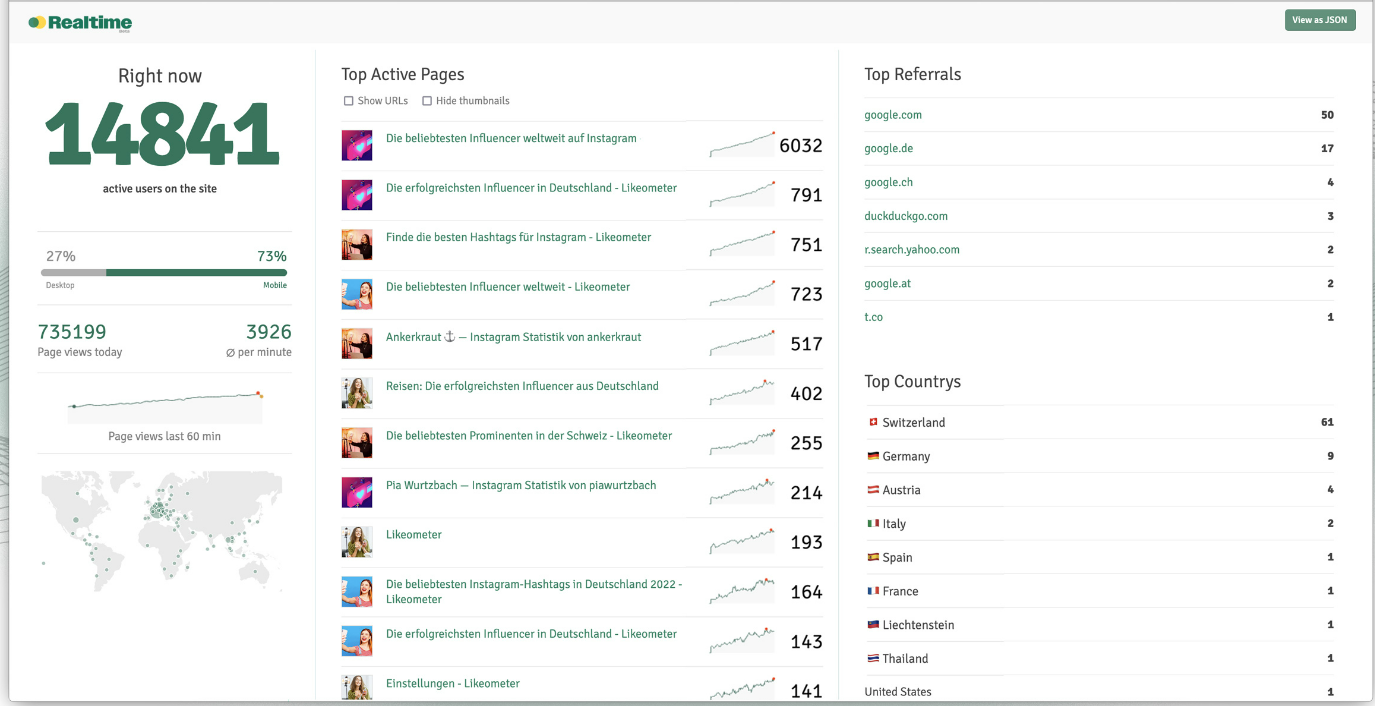1375x706 pixels.
Task: Click the desktop/mobile share progress bar
Action: tap(164, 272)
